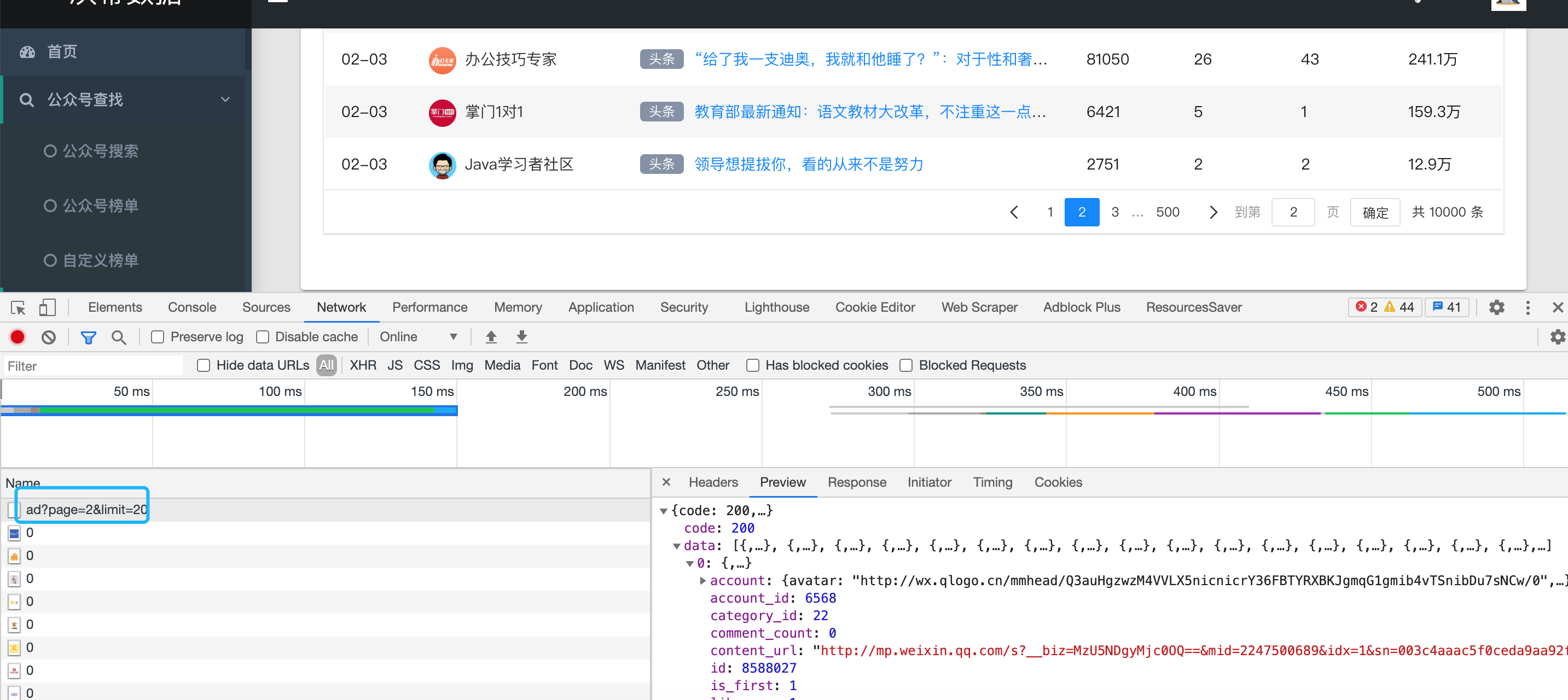Click the export HAR download icon

[x=521, y=337]
